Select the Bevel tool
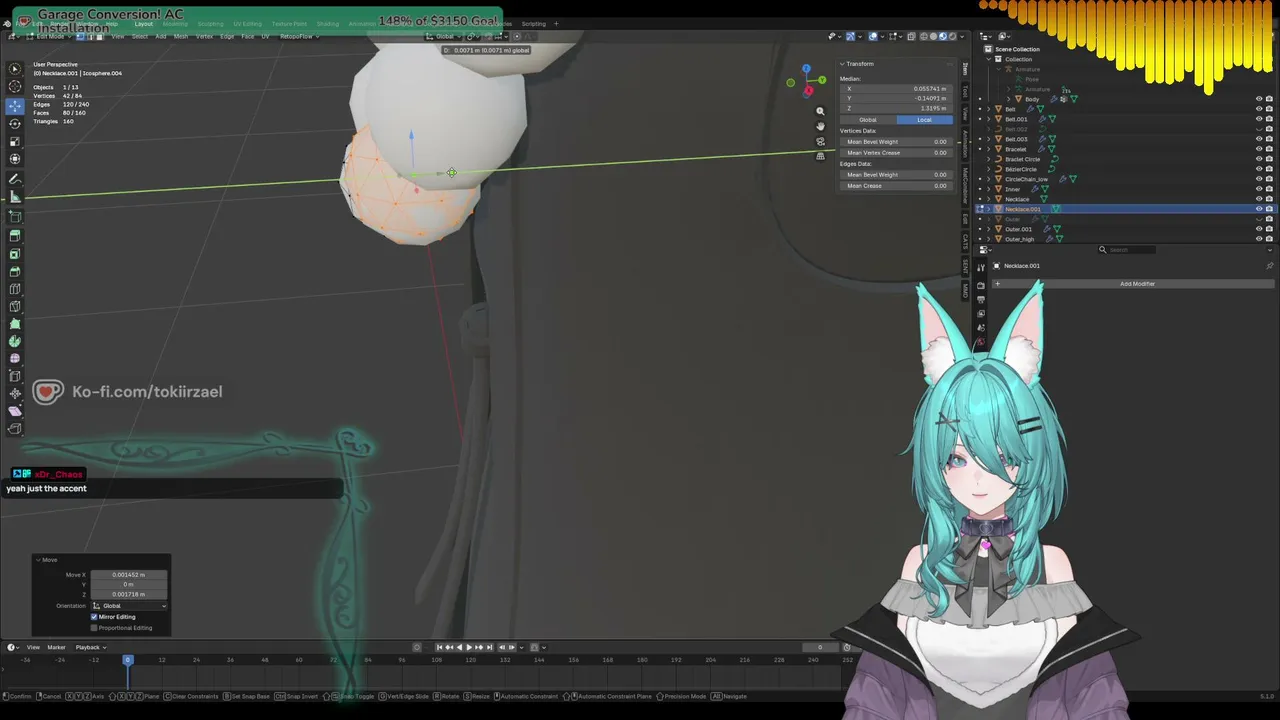 pyautogui.click(x=15, y=271)
